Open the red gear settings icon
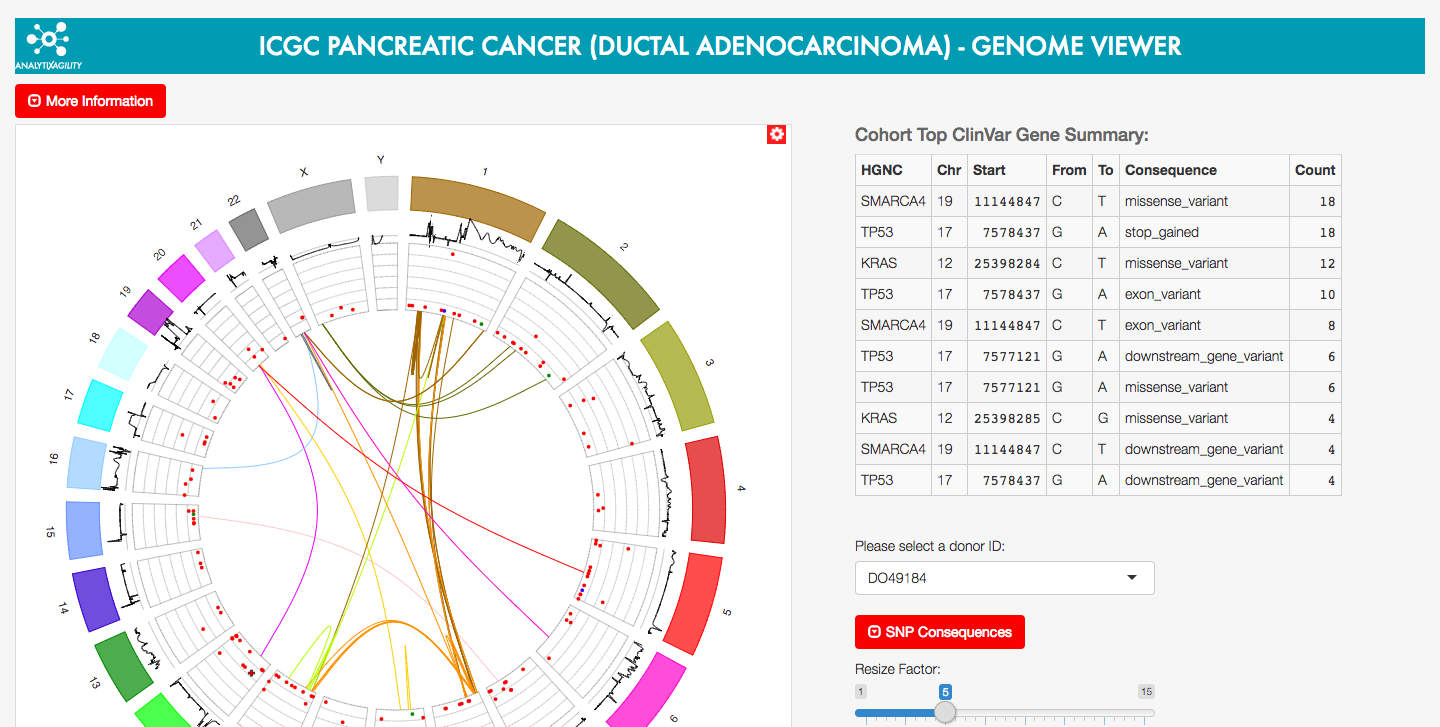The width and height of the screenshot is (1440, 727). click(x=777, y=135)
